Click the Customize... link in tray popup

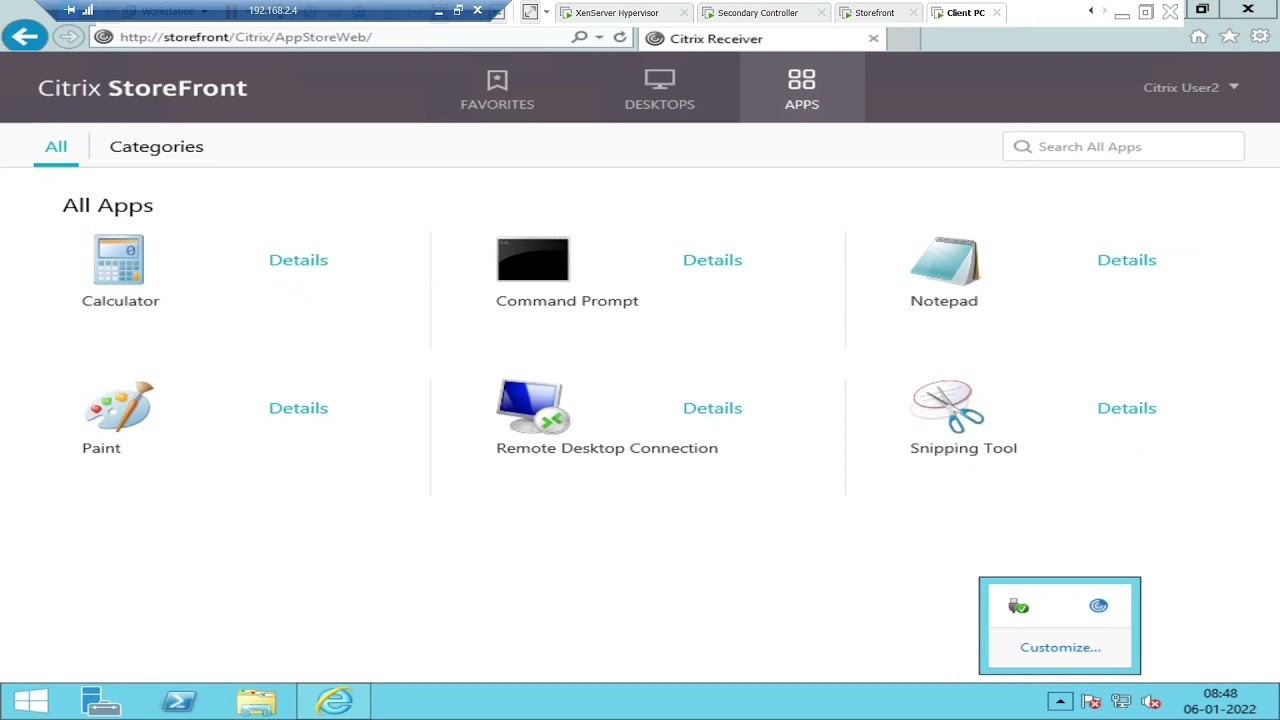coord(1060,647)
